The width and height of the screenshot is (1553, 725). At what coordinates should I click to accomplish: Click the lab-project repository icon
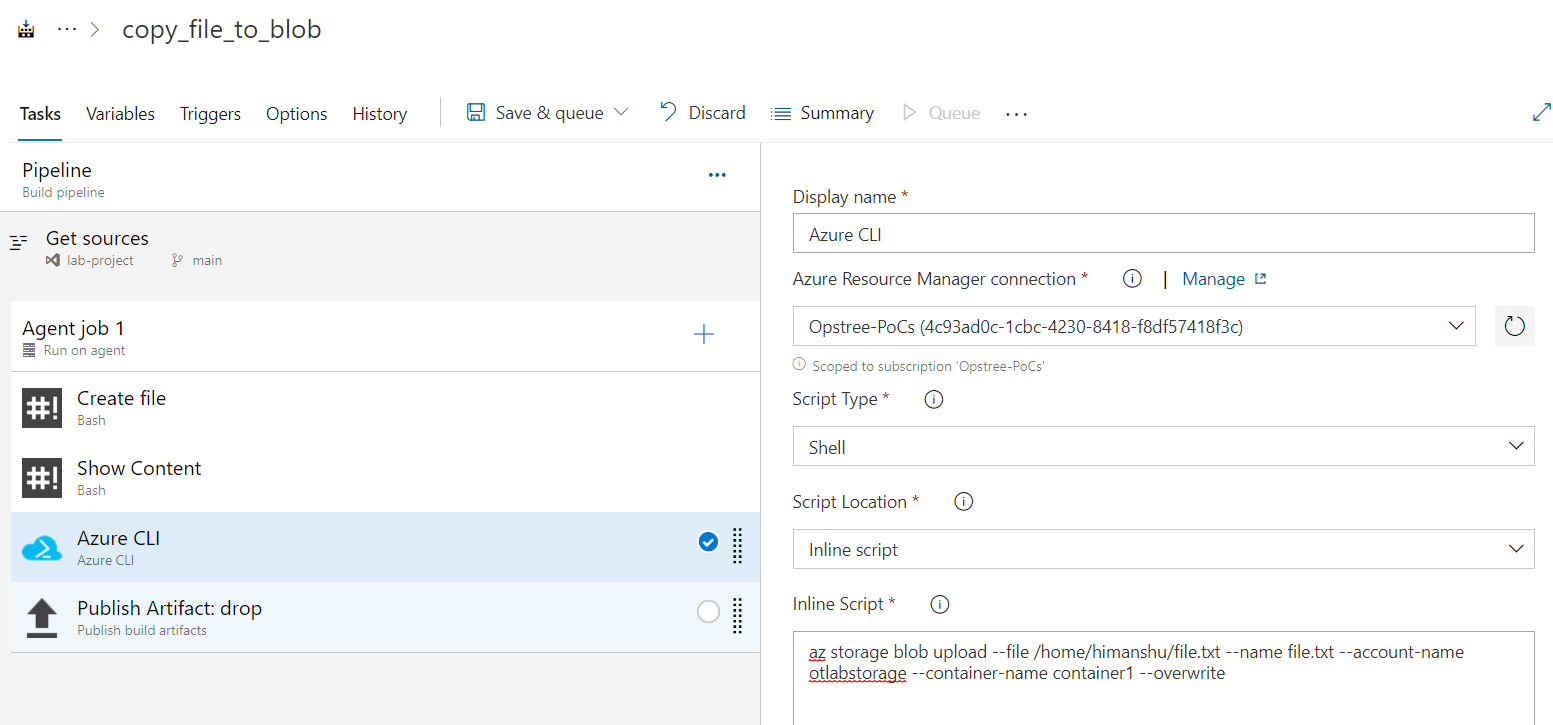(x=52, y=260)
